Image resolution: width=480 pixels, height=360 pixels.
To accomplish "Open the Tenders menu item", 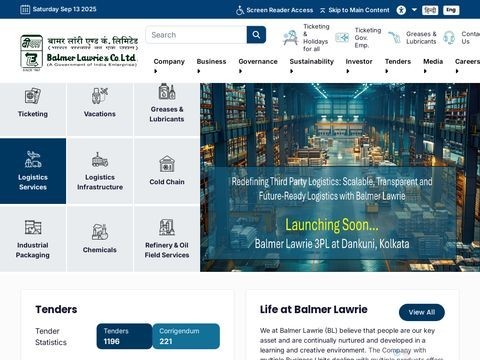I will pos(398,62).
